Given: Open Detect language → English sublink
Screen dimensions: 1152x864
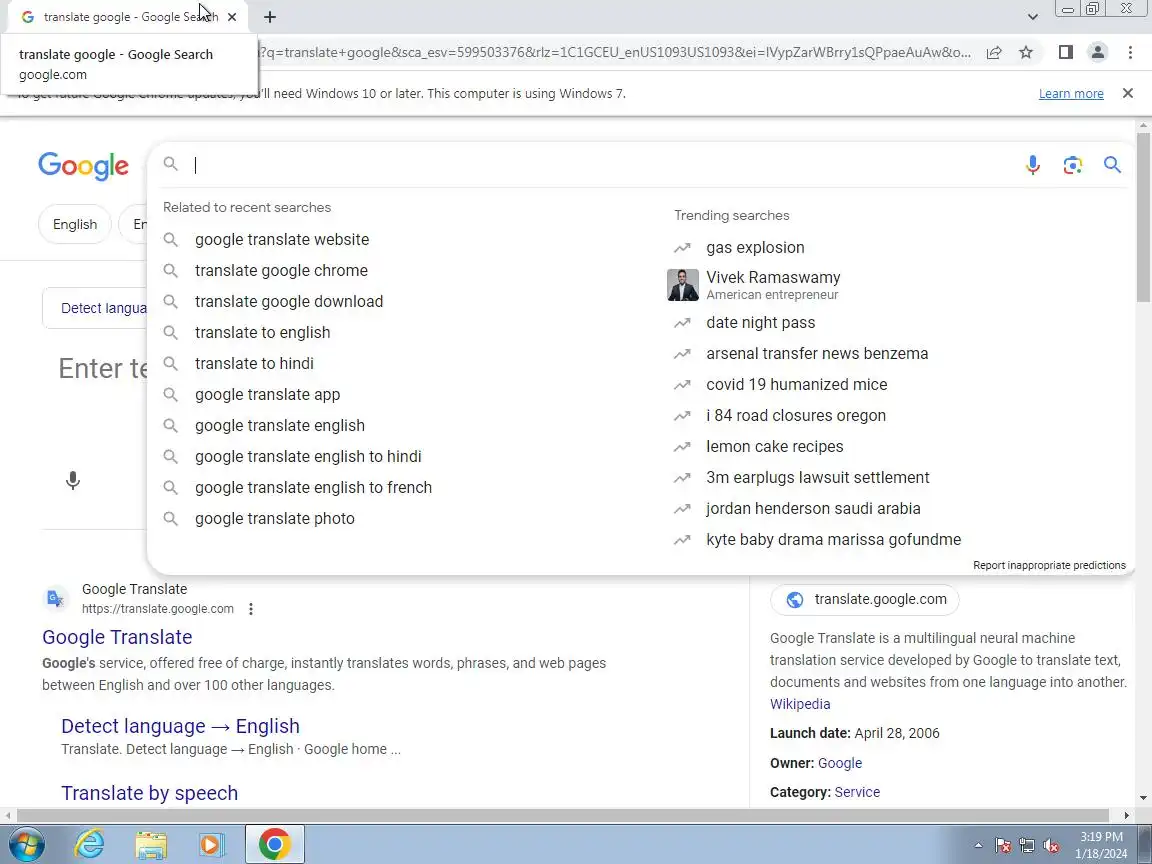Looking at the screenshot, I should (x=180, y=726).
